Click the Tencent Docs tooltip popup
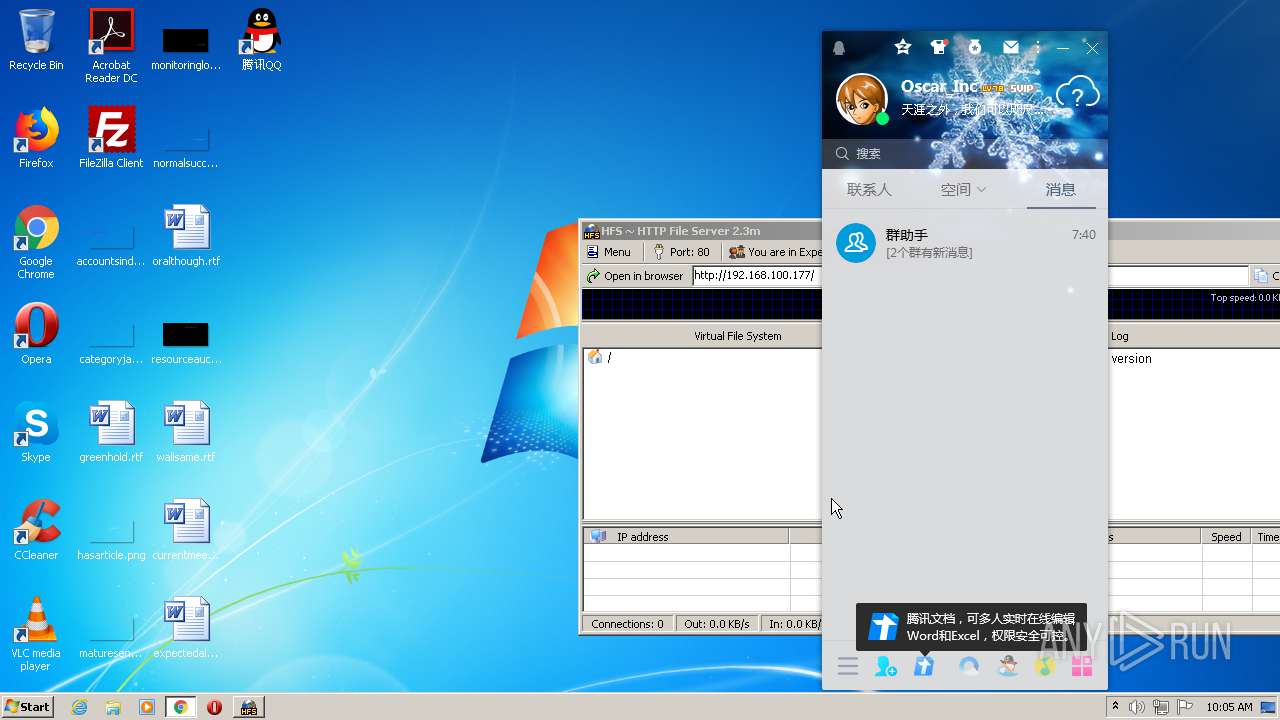The width and height of the screenshot is (1280, 720). (971, 627)
